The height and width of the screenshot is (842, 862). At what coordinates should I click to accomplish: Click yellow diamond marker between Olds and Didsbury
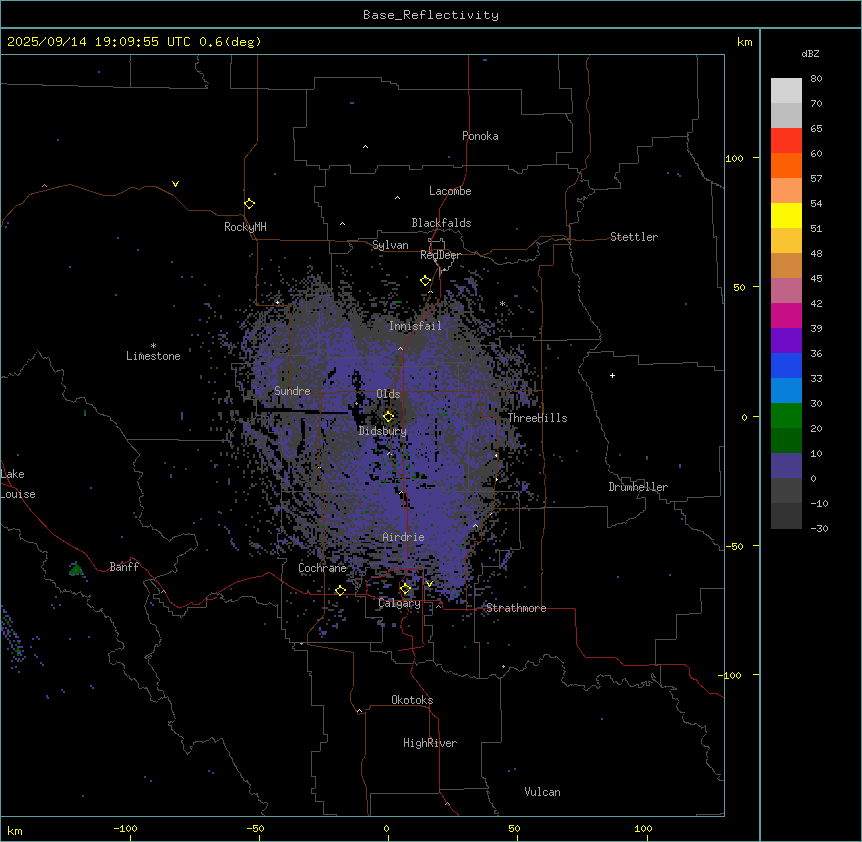point(389,417)
